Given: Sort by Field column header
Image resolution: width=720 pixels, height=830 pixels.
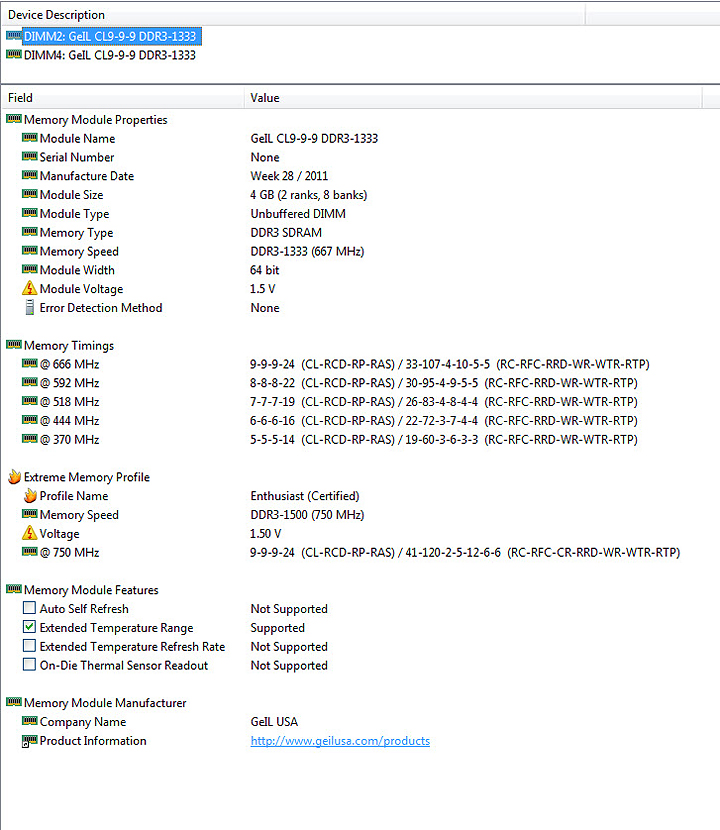Looking at the screenshot, I should [x=123, y=98].
